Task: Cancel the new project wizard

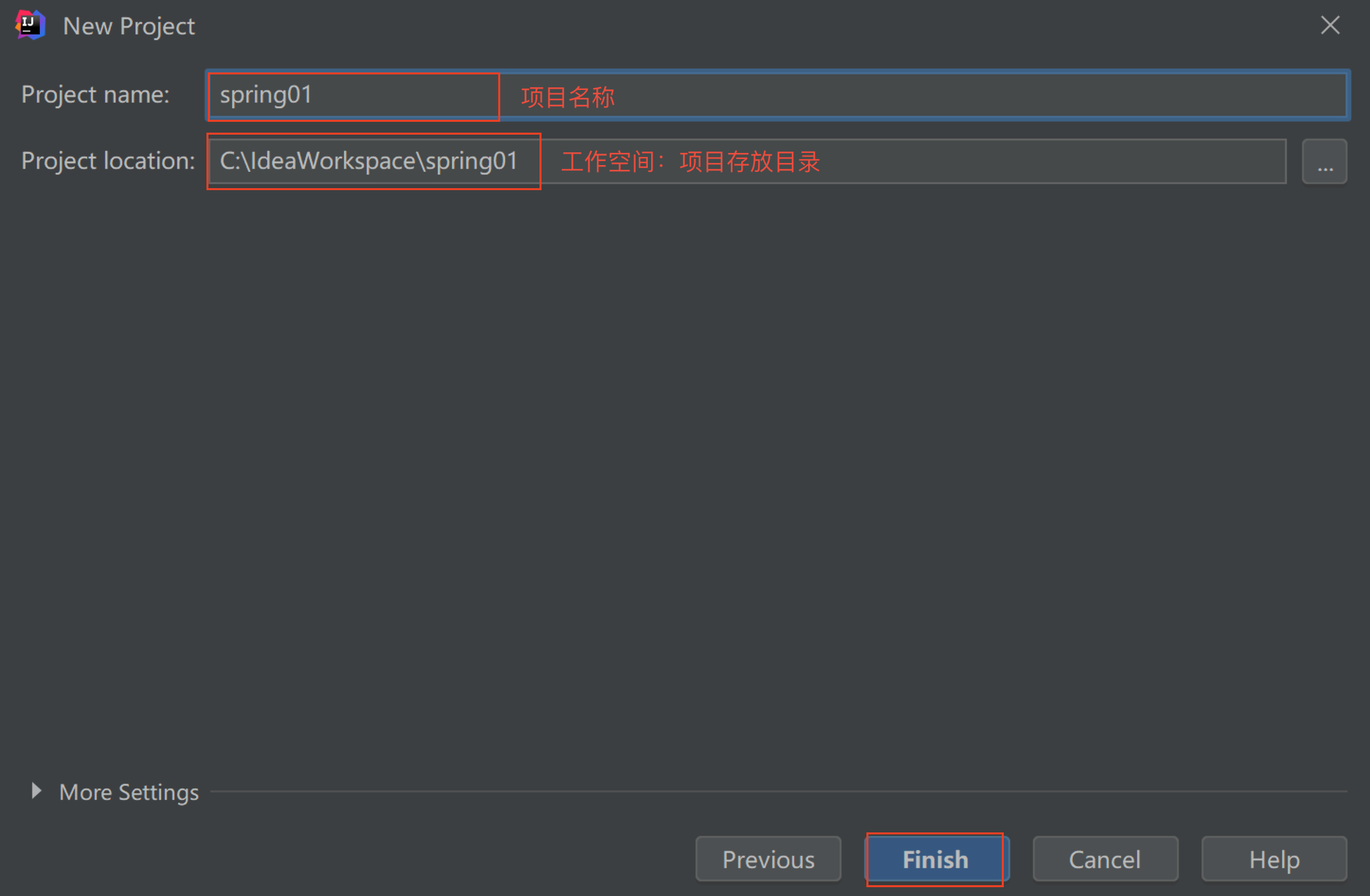Action: click(1105, 859)
